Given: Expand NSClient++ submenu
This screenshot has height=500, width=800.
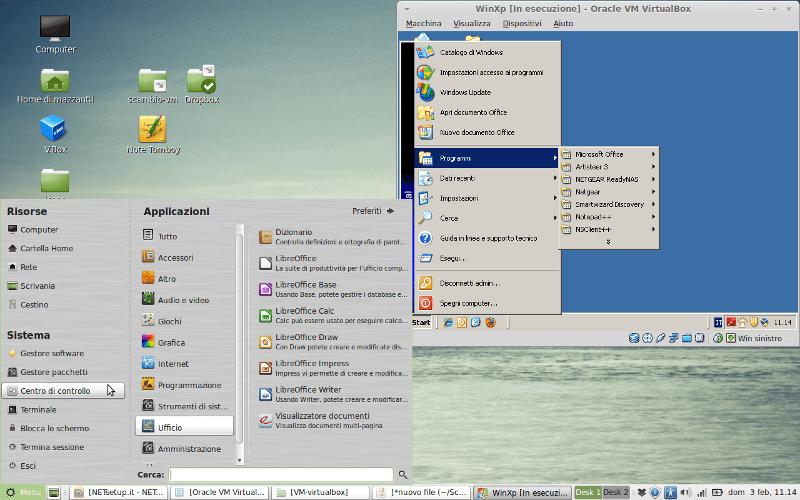Looking at the screenshot, I should point(609,230).
